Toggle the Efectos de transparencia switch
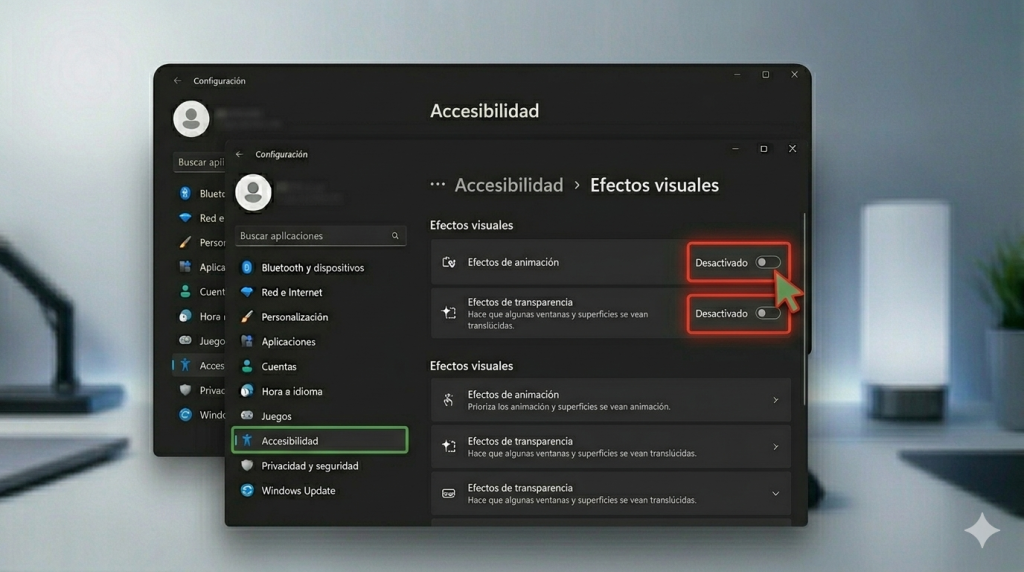This screenshot has height=572, width=1024. [x=768, y=313]
